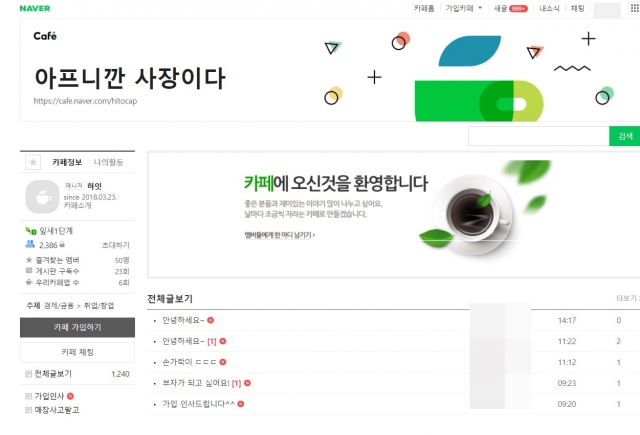
Task: Click the members count people icon
Action: [x=30, y=244]
